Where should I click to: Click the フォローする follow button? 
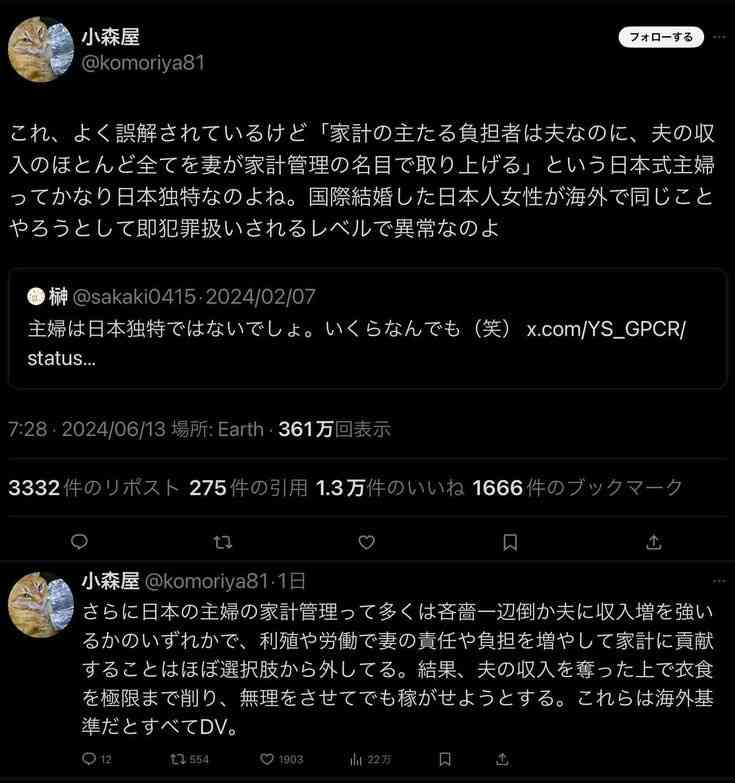tap(661, 37)
